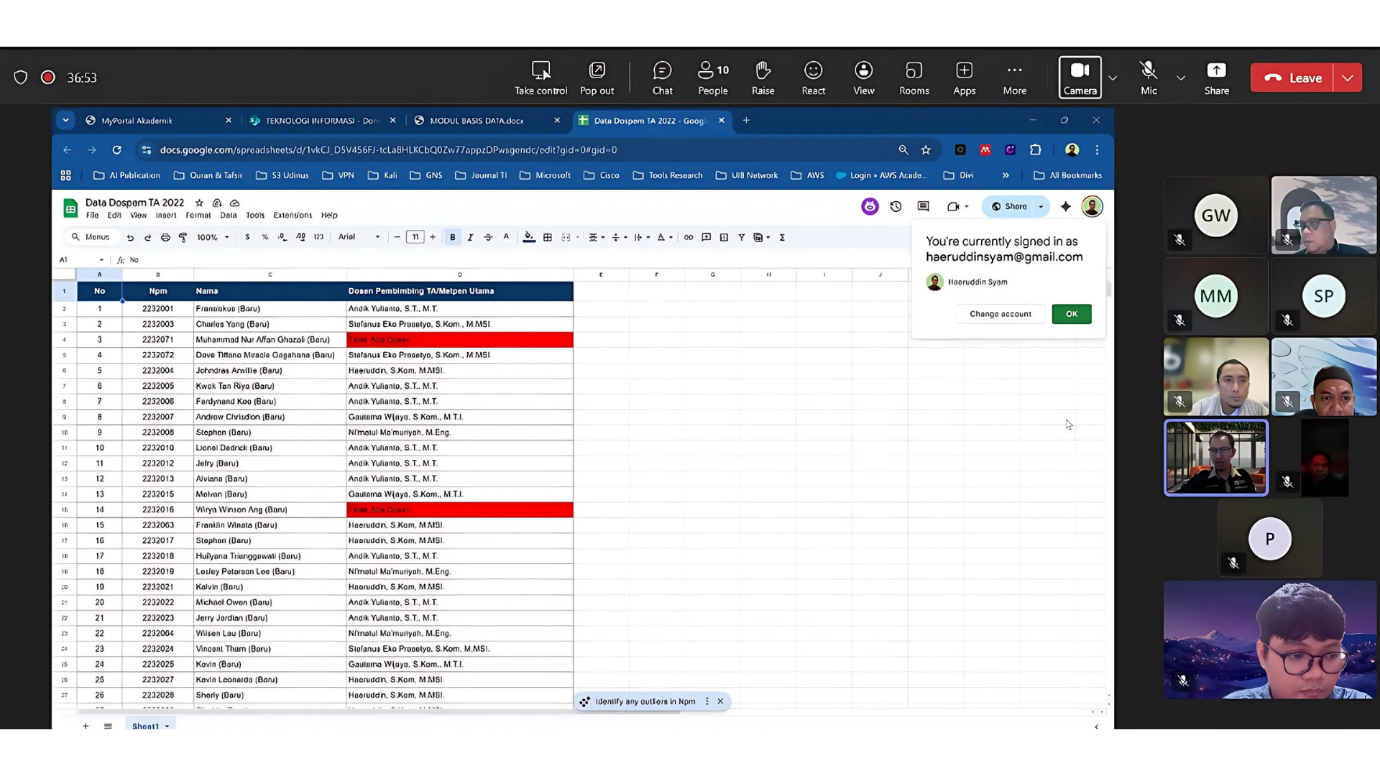Open the Rooms breakout icon
Image resolution: width=1380 pixels, height=776 pixels.
point(913,77)
